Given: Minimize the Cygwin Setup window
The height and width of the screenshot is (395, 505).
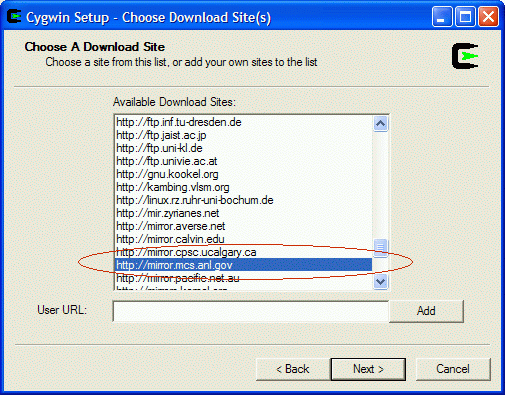Looking at the screenshot, I should pos(442,17).
